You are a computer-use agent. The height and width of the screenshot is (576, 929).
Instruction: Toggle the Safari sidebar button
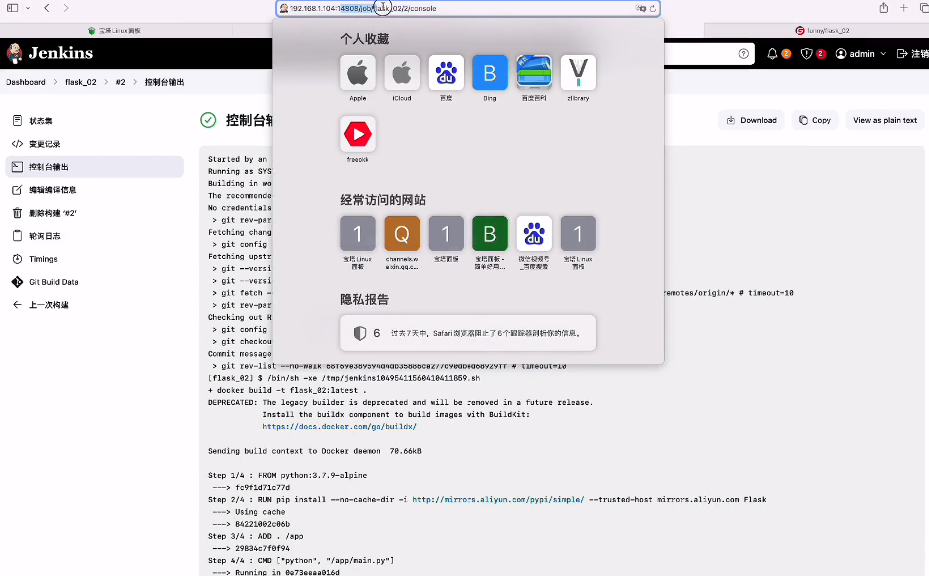(x=12, y=8)
